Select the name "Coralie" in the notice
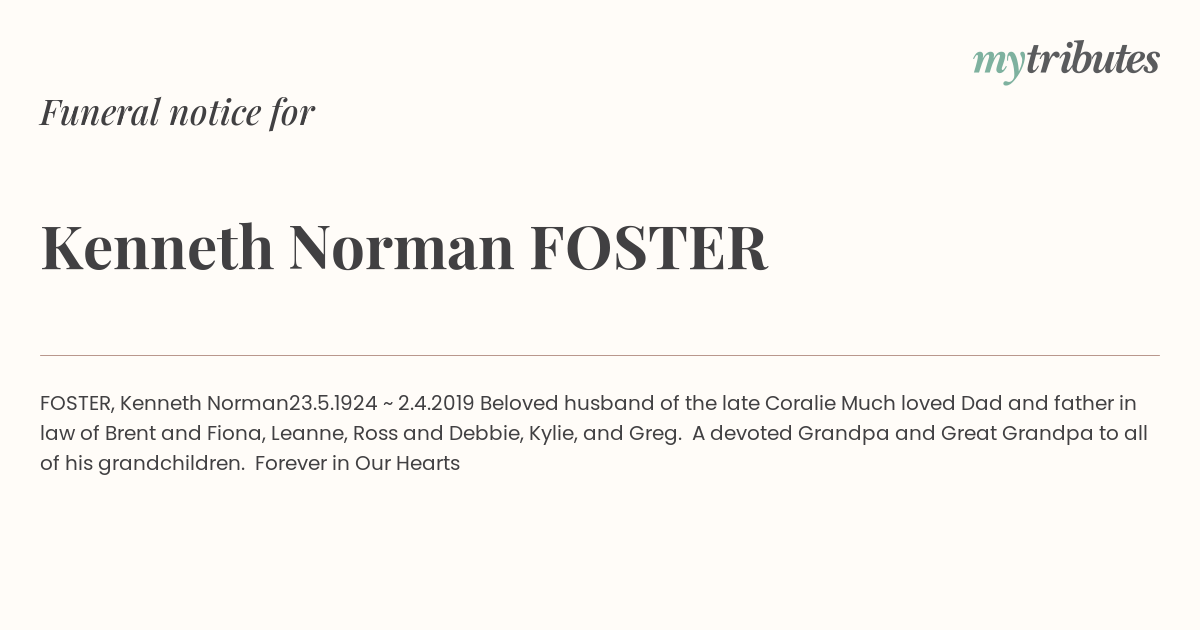The width and height of the screenshot is (1200, 630). (800, 403)
